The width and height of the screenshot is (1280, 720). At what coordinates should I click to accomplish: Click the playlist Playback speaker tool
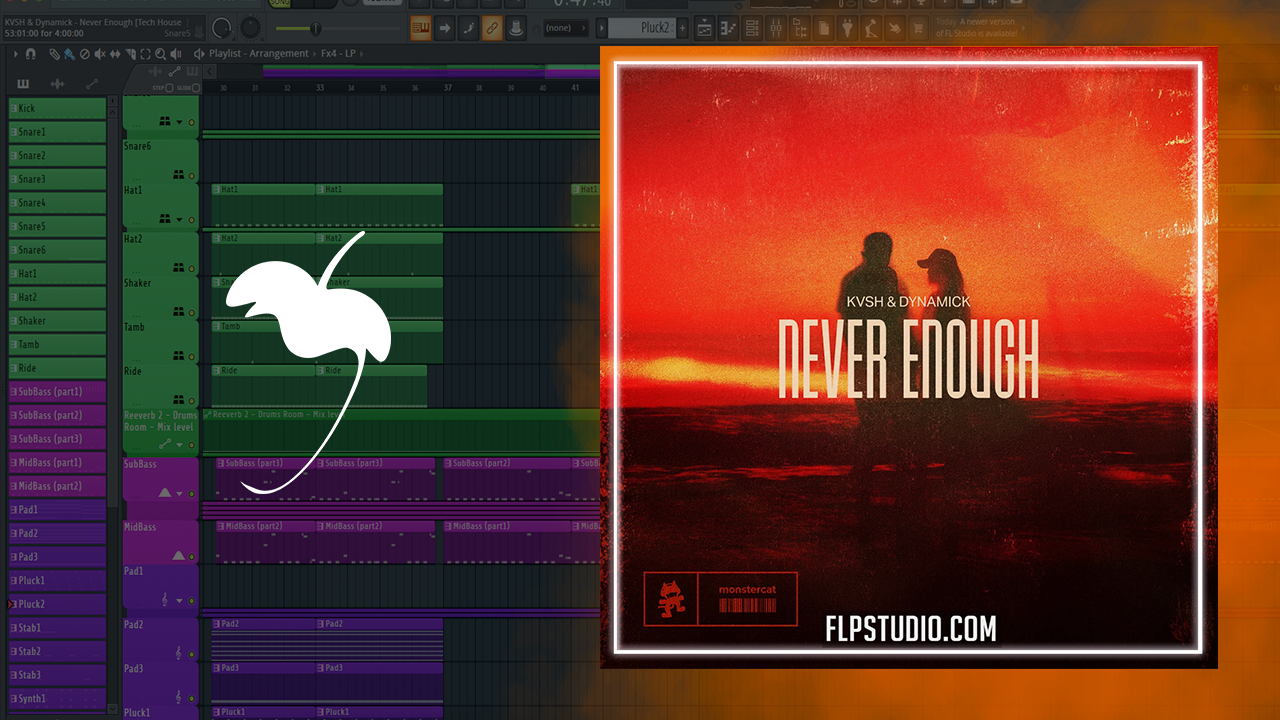176,54
